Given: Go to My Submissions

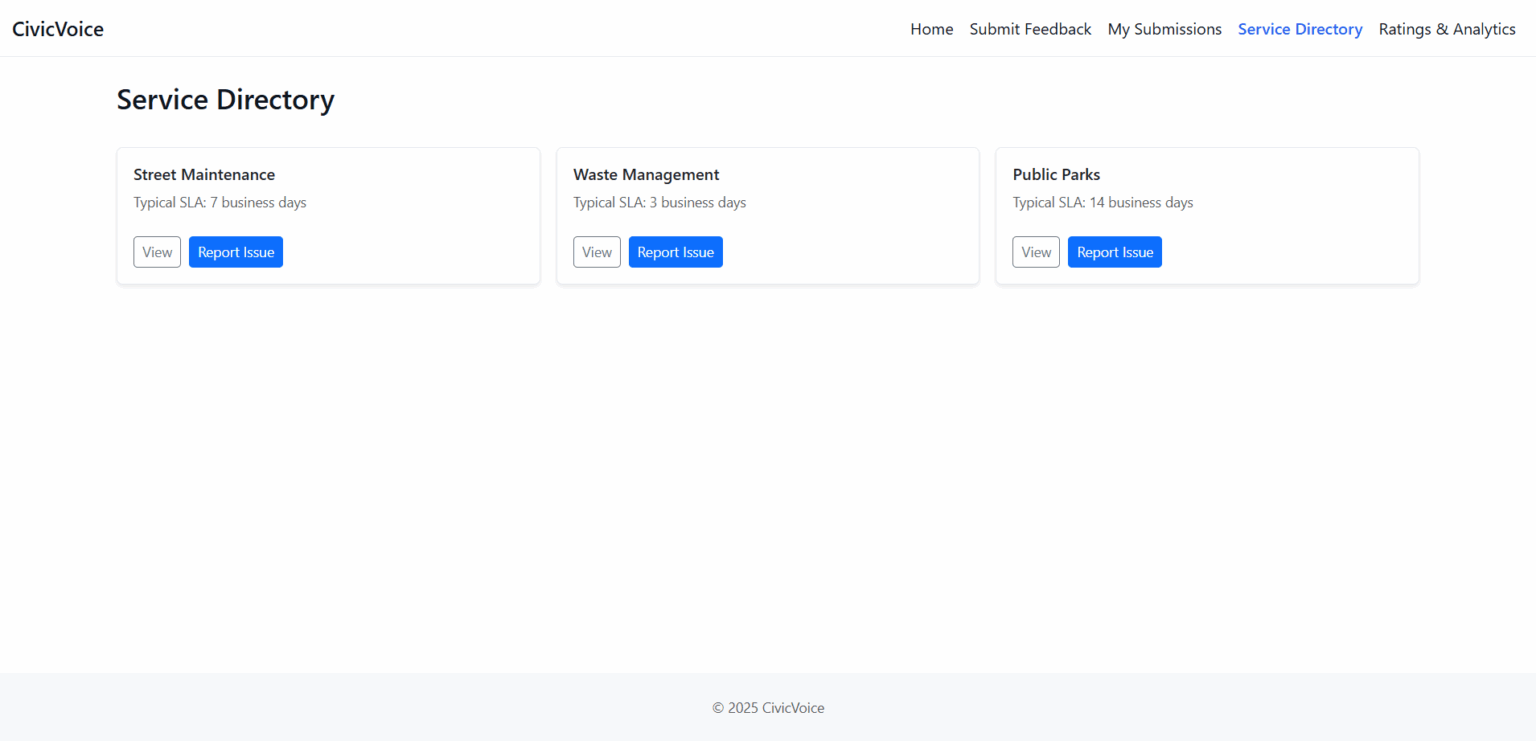Looking at the screenshot, I should (1164, 29).
